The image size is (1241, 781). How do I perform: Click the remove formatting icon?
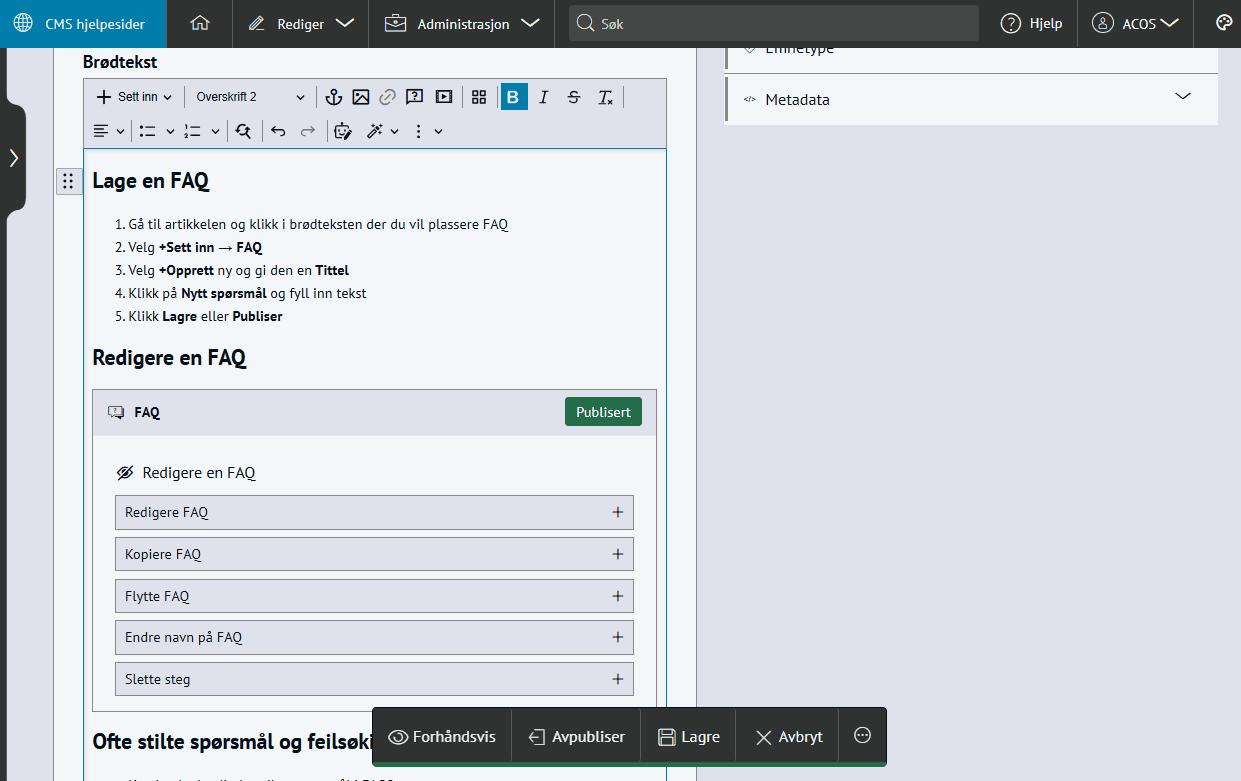(605, 97)
